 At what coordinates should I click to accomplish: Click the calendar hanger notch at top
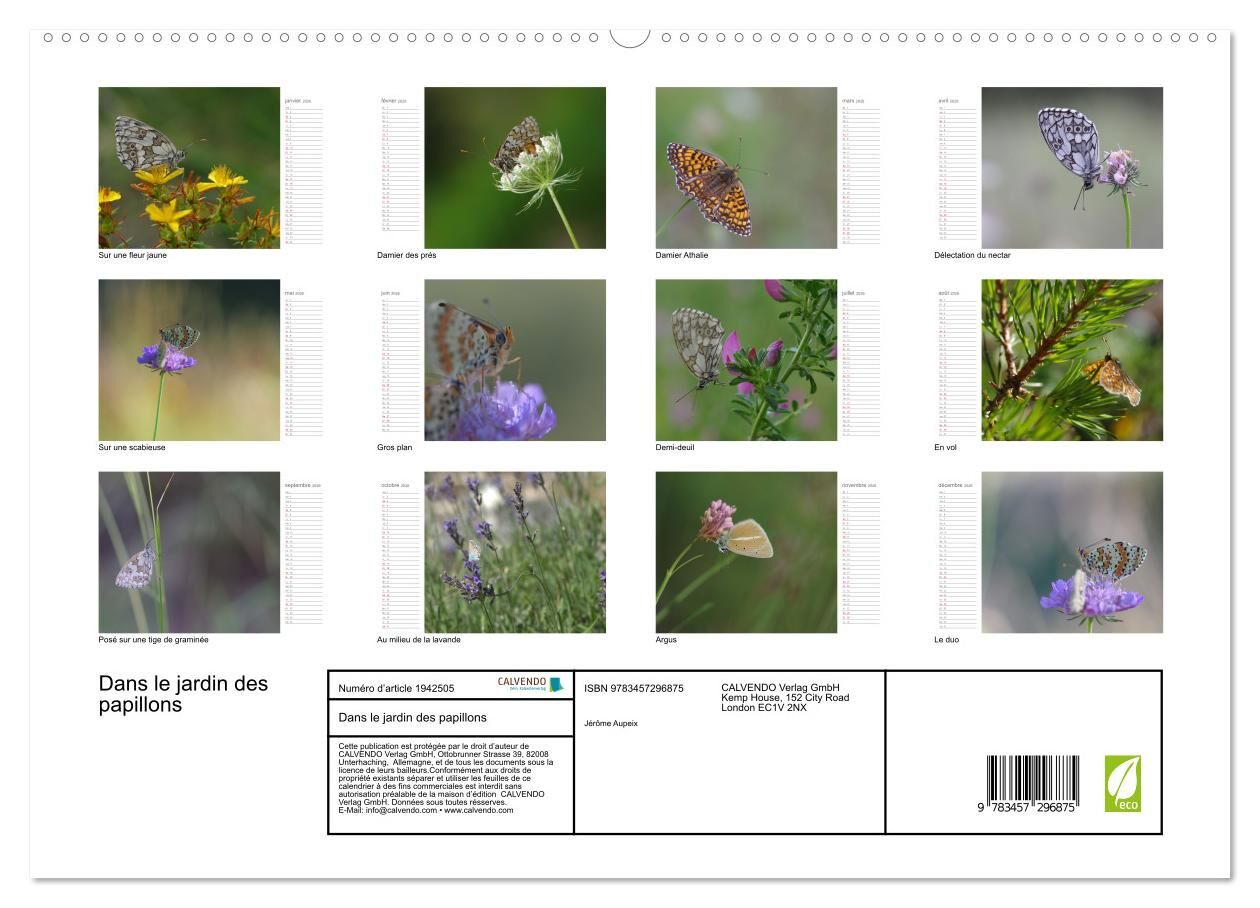coord(630,38)
